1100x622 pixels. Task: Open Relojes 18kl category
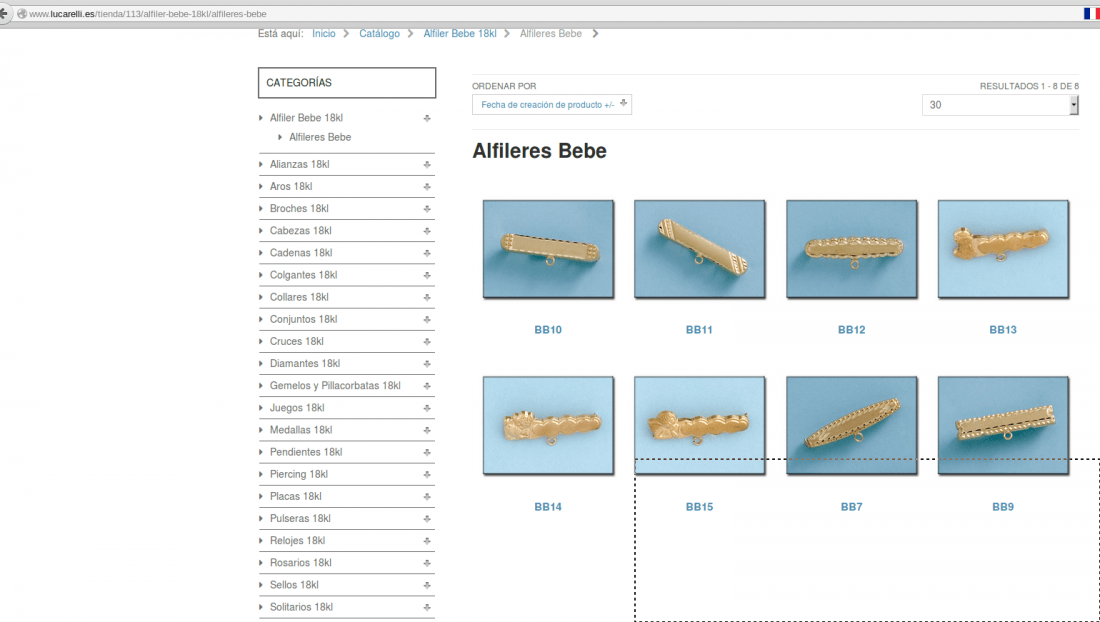coord(297,541)
